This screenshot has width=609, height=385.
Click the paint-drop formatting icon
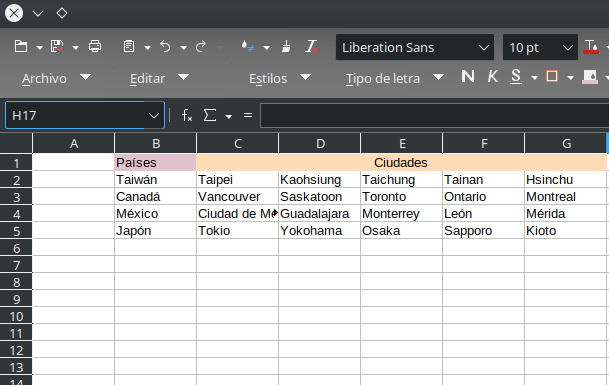coord(248,47)
